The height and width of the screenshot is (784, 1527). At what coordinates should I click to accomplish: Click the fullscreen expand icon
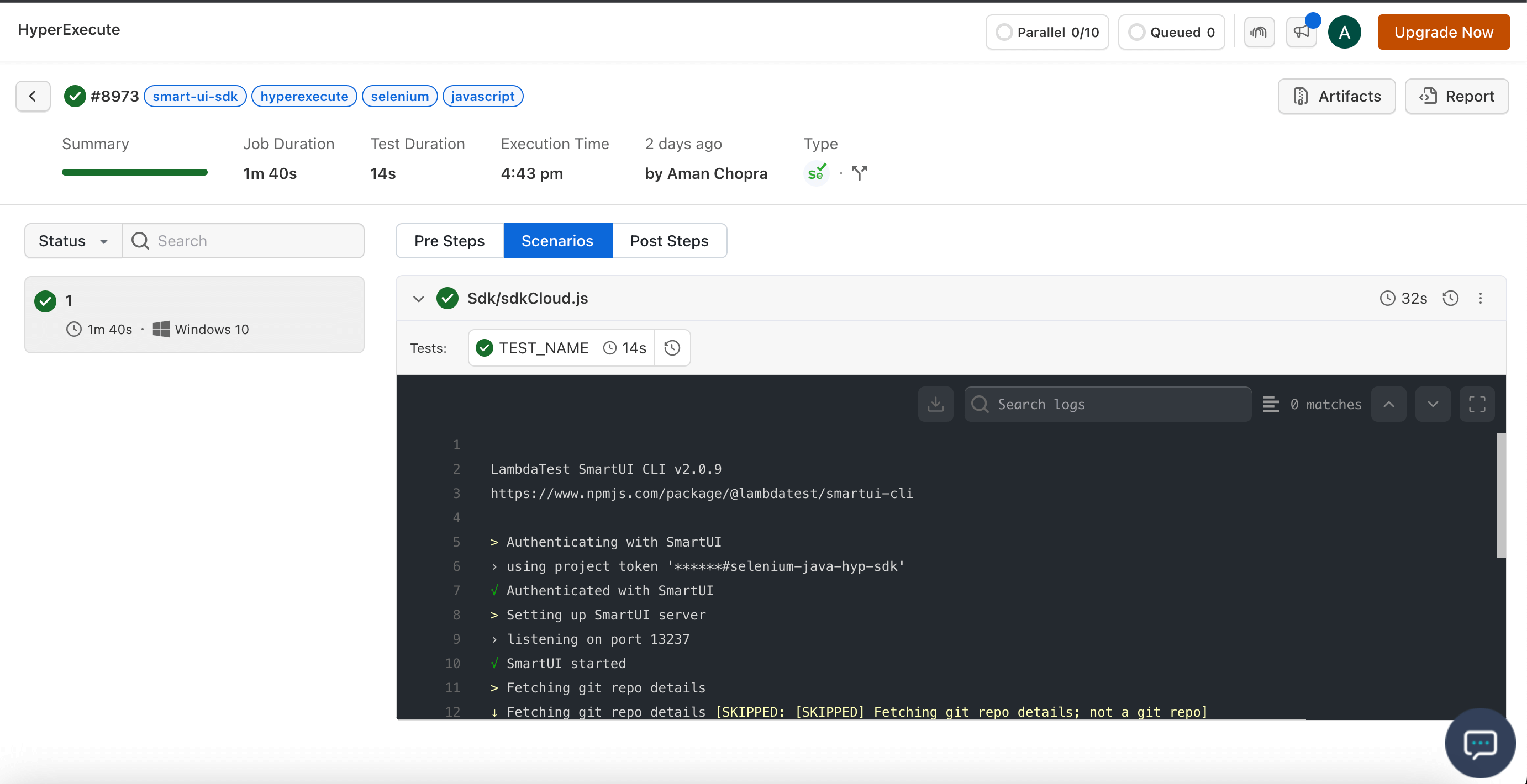tap(1478, 404)
